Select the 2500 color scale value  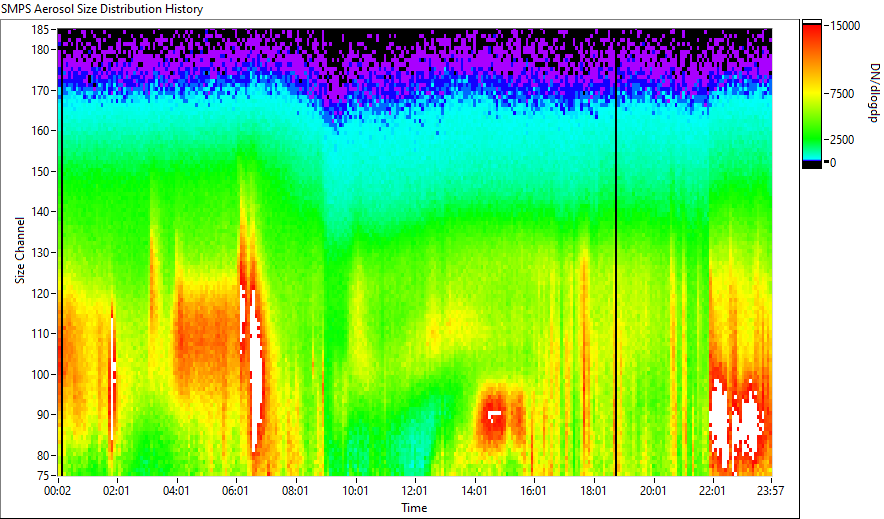[x=842, y=140]
